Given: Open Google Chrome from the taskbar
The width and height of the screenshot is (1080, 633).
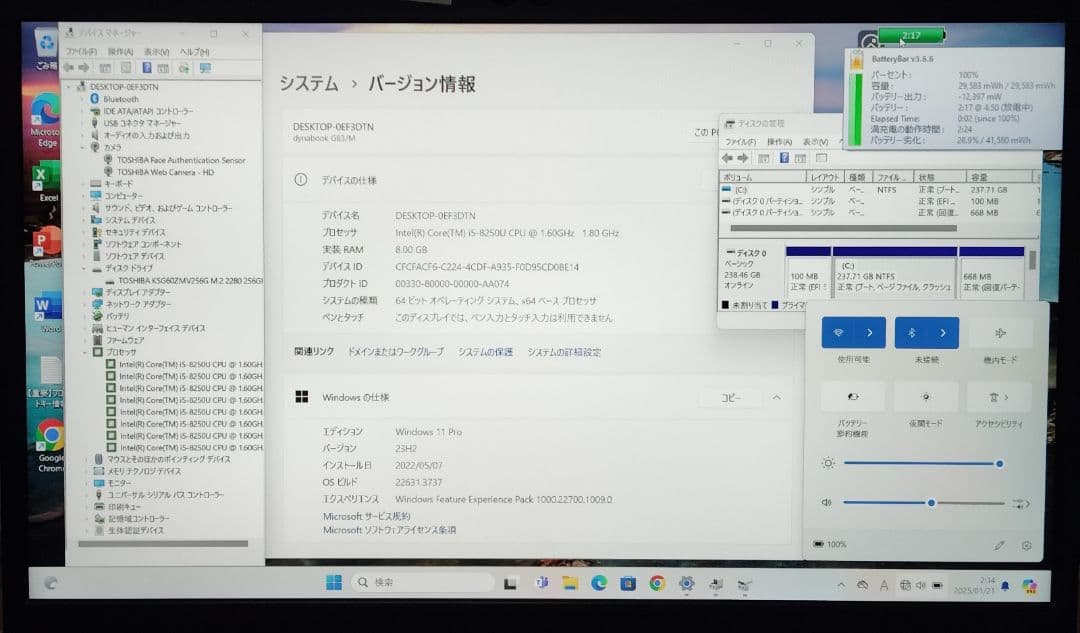Looking at the screenshot, I should (x=657, y=581).
